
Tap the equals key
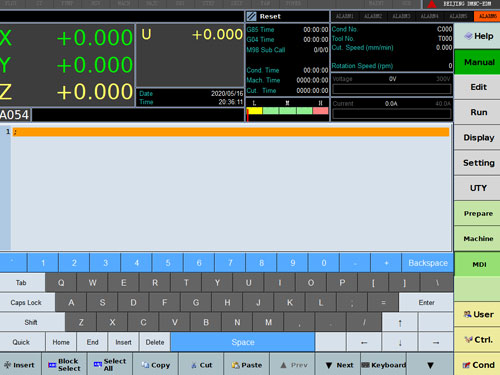(x=383, y=303)
